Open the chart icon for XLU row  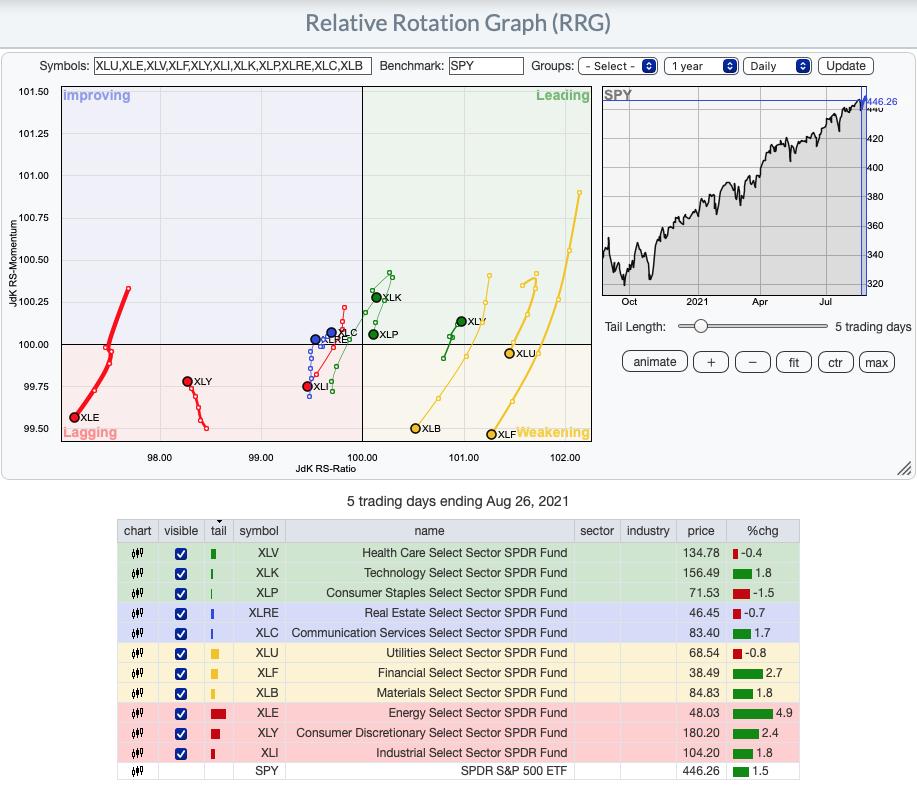click(137, 653)
